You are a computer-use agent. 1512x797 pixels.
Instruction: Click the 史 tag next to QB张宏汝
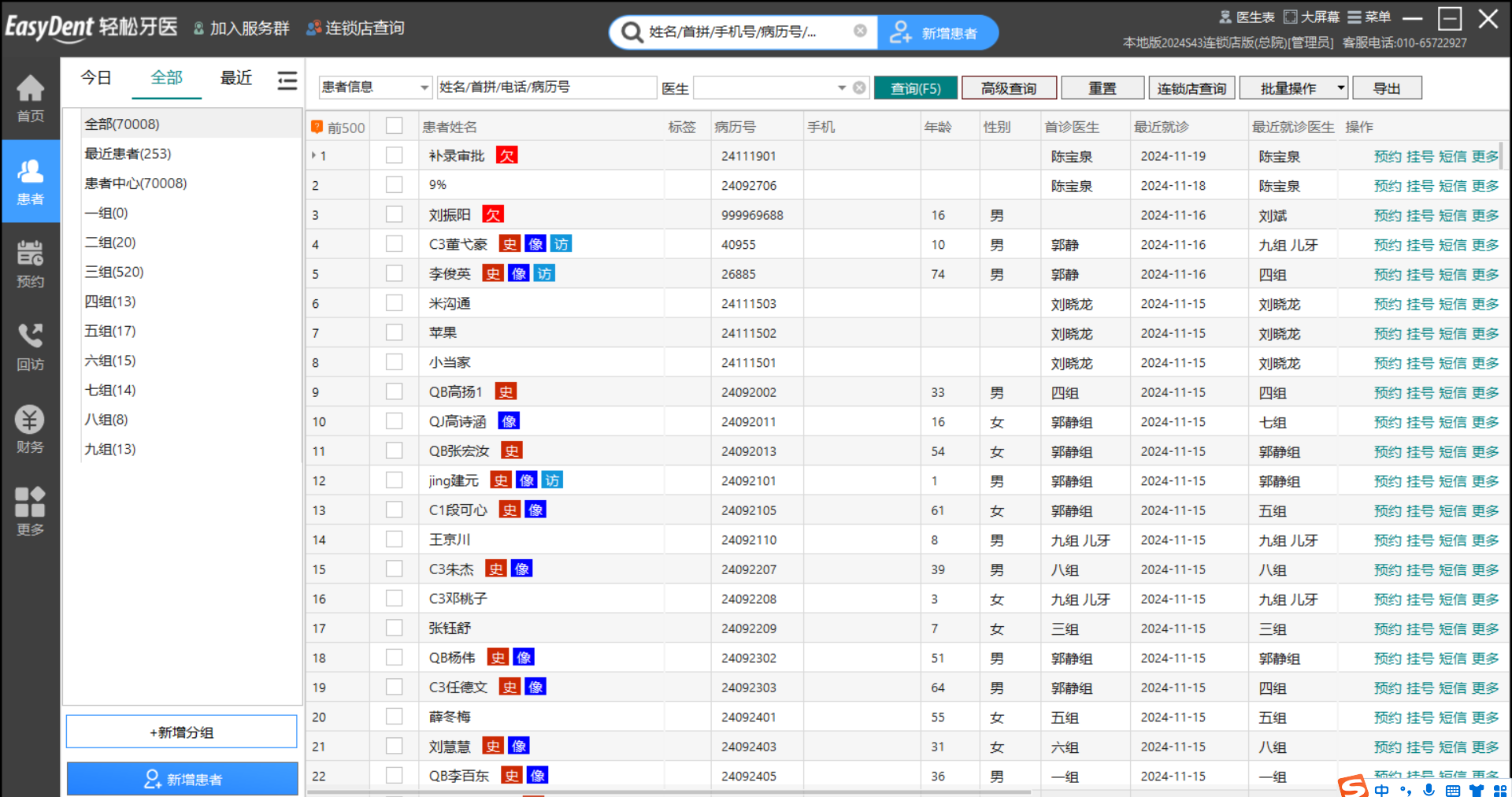[x=512, y=450]
